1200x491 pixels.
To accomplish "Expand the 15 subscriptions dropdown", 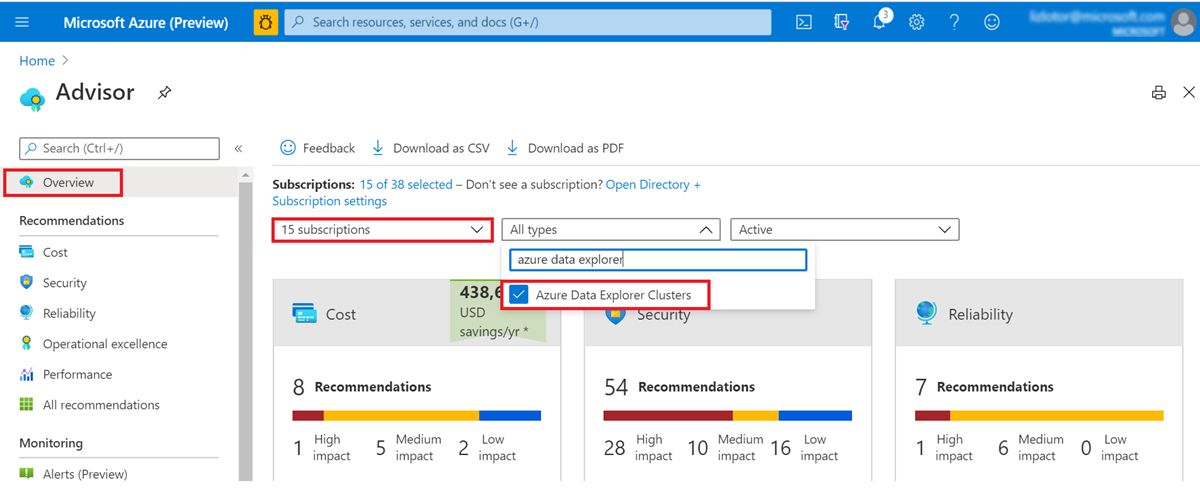I will [x=382, y=230].
